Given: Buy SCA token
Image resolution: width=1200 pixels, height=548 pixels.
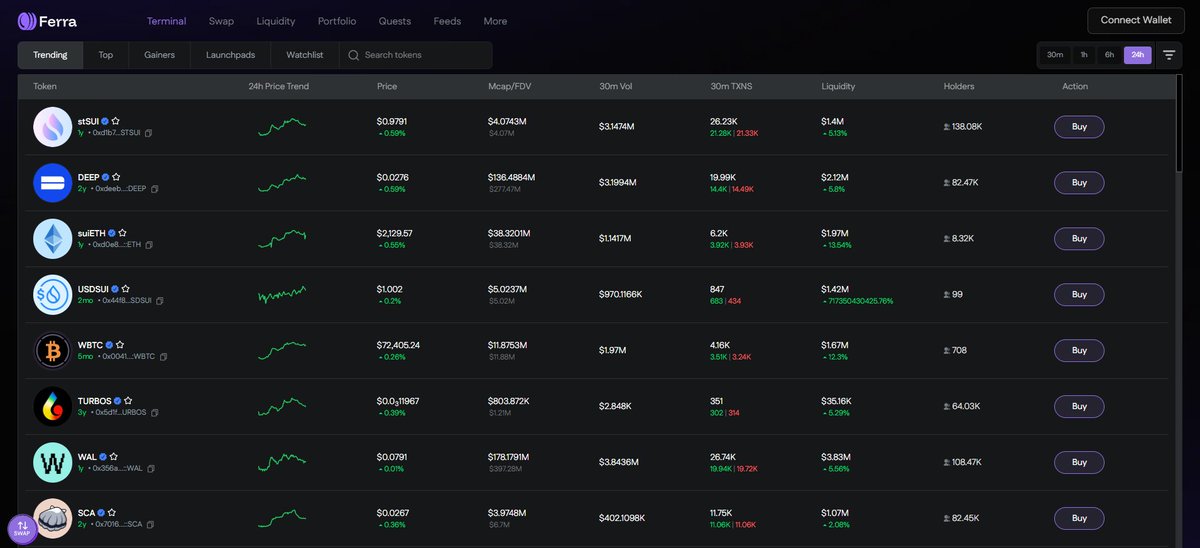Looking at the screenshot, I should click(x=1079, y=519).
